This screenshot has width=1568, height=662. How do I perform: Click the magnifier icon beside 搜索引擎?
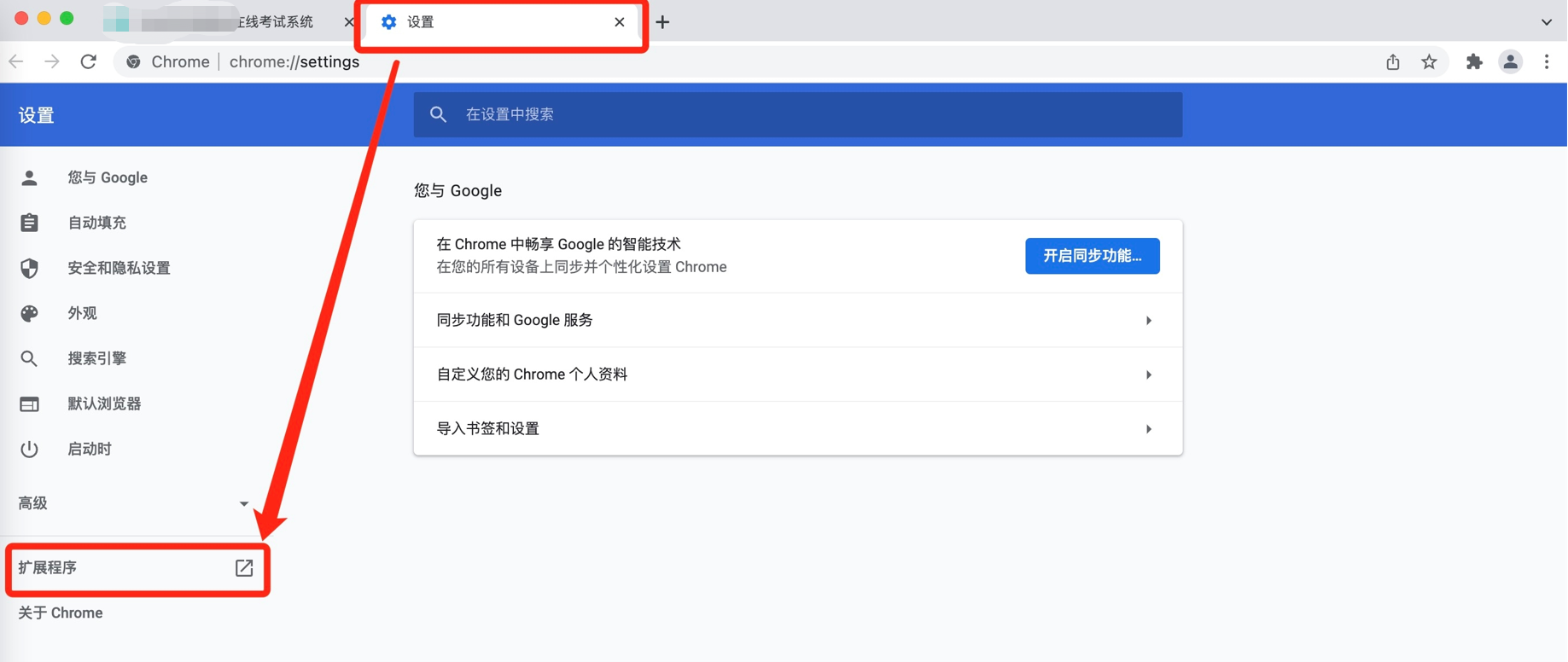coord(29,358)
